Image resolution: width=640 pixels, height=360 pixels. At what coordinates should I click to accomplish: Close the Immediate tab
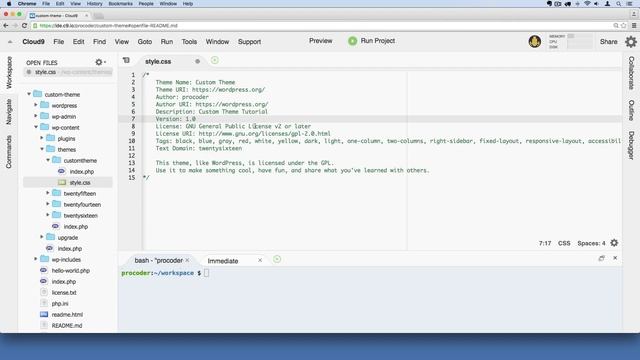click(260, 260)
